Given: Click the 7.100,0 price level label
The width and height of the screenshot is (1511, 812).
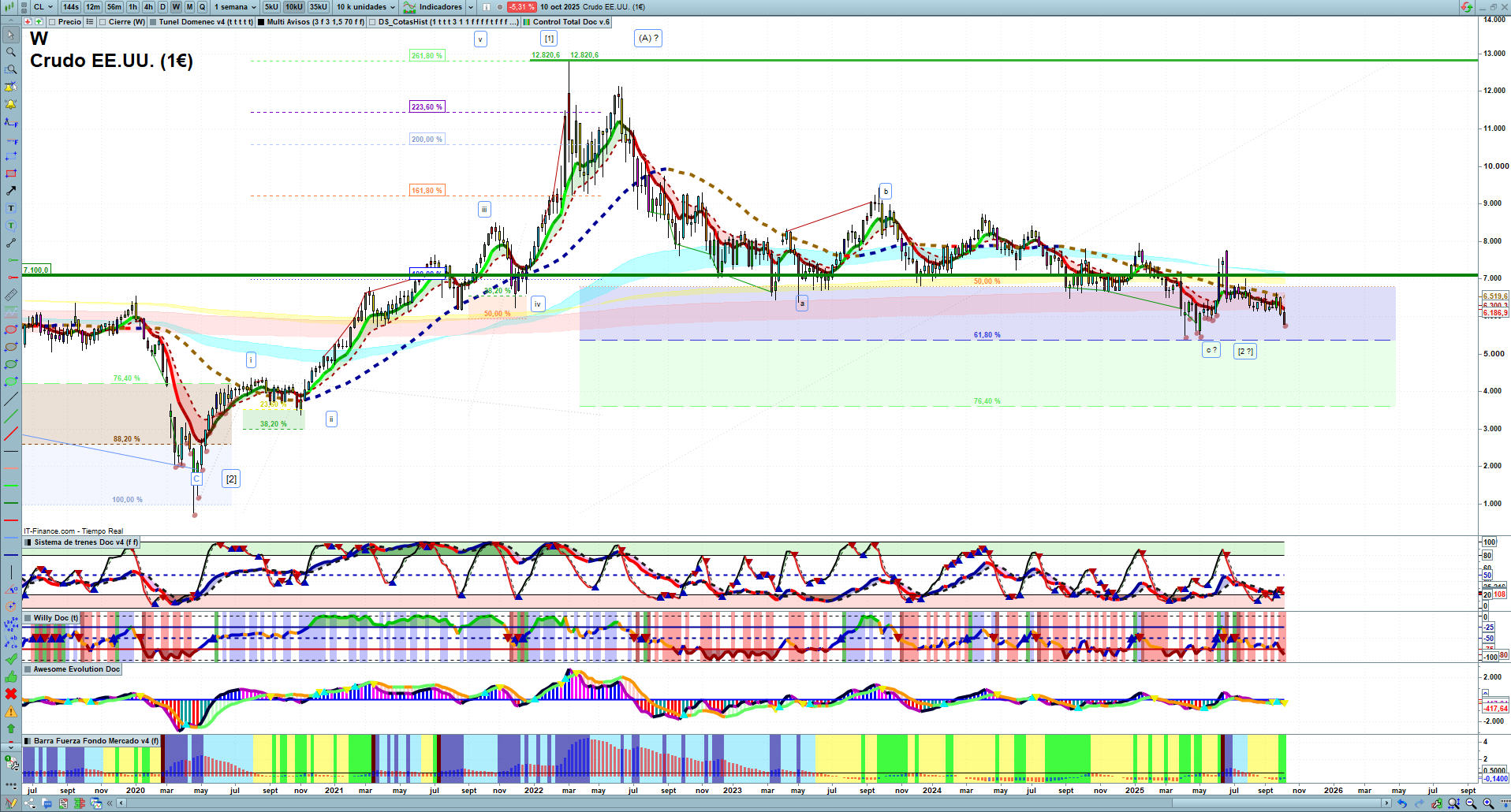Looking at the screenshot, I should [x=36, y=270].
